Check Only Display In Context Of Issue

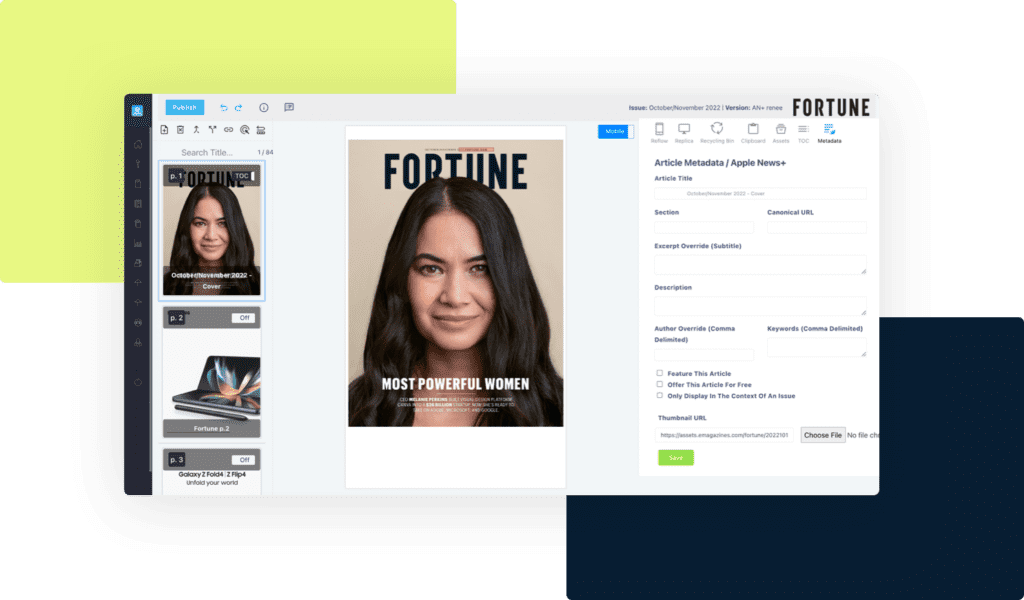[x=660, y=396]
